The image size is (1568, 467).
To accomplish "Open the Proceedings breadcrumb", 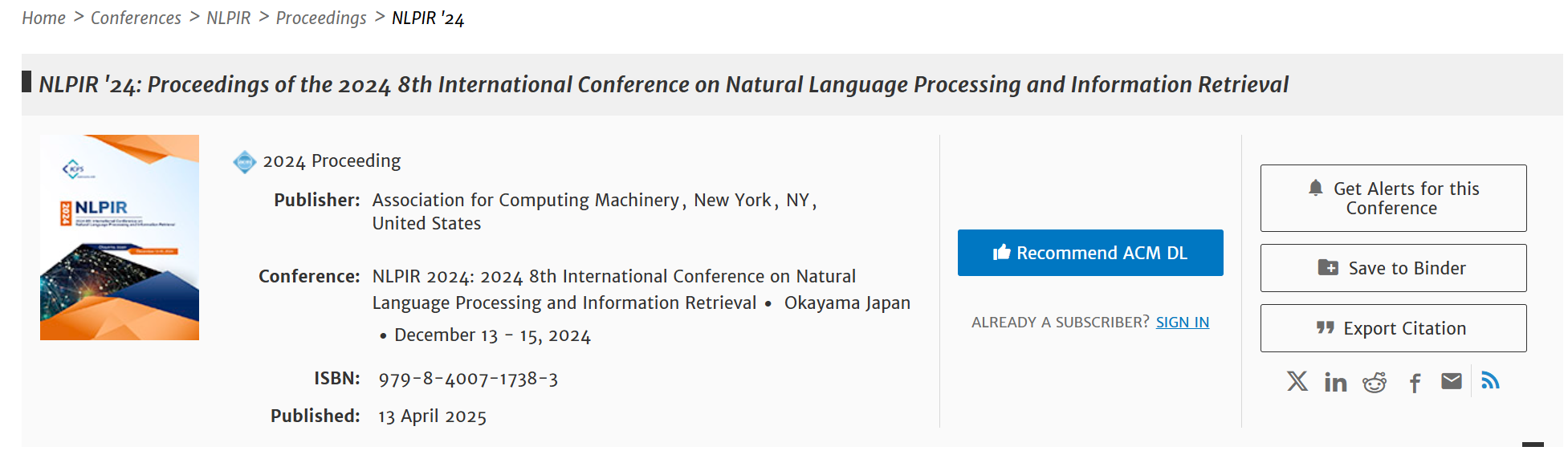I will 320,18.
